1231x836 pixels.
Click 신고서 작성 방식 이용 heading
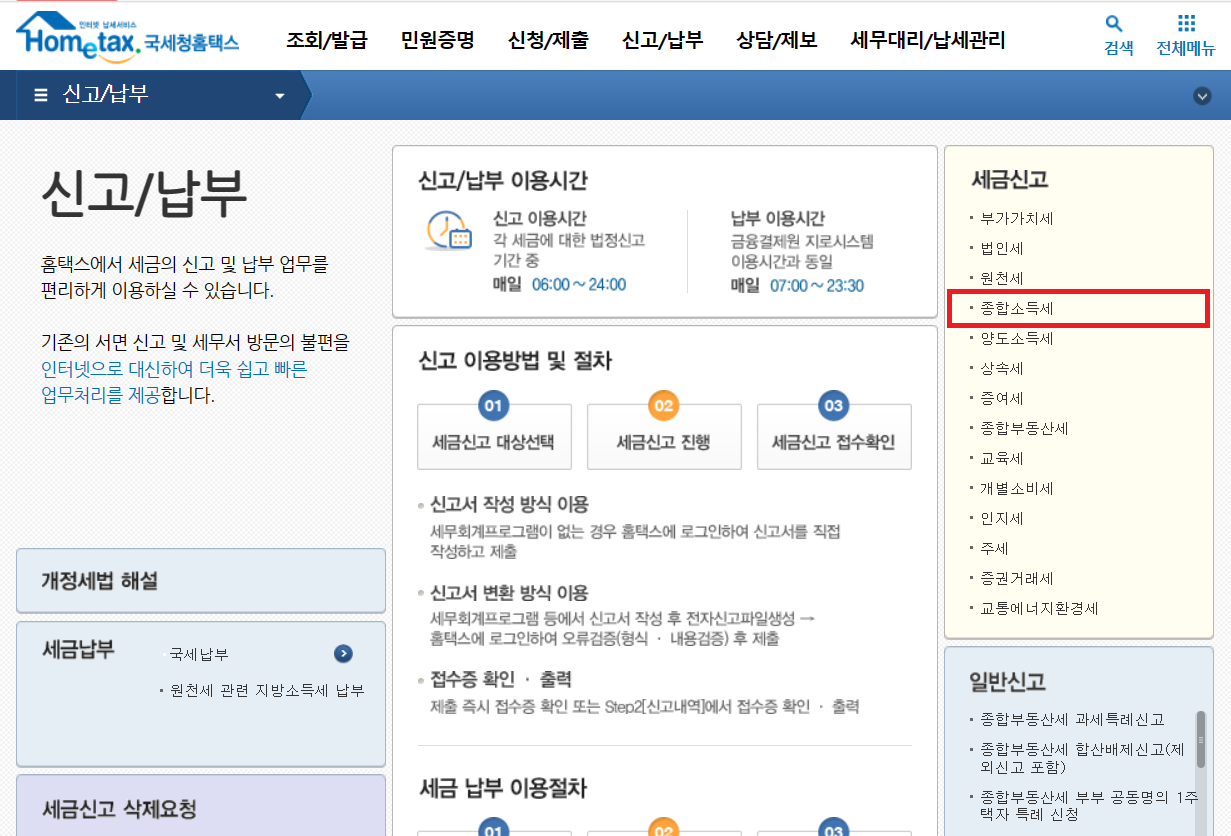coord(509,504)
